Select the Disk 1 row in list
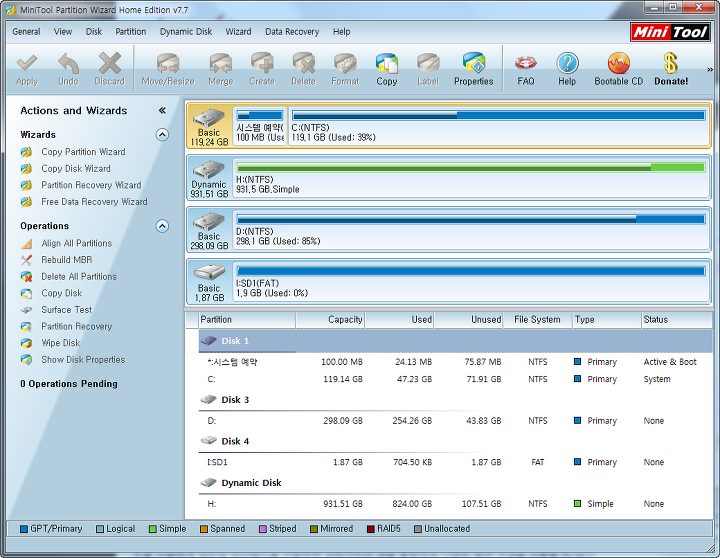 [455, 341]
